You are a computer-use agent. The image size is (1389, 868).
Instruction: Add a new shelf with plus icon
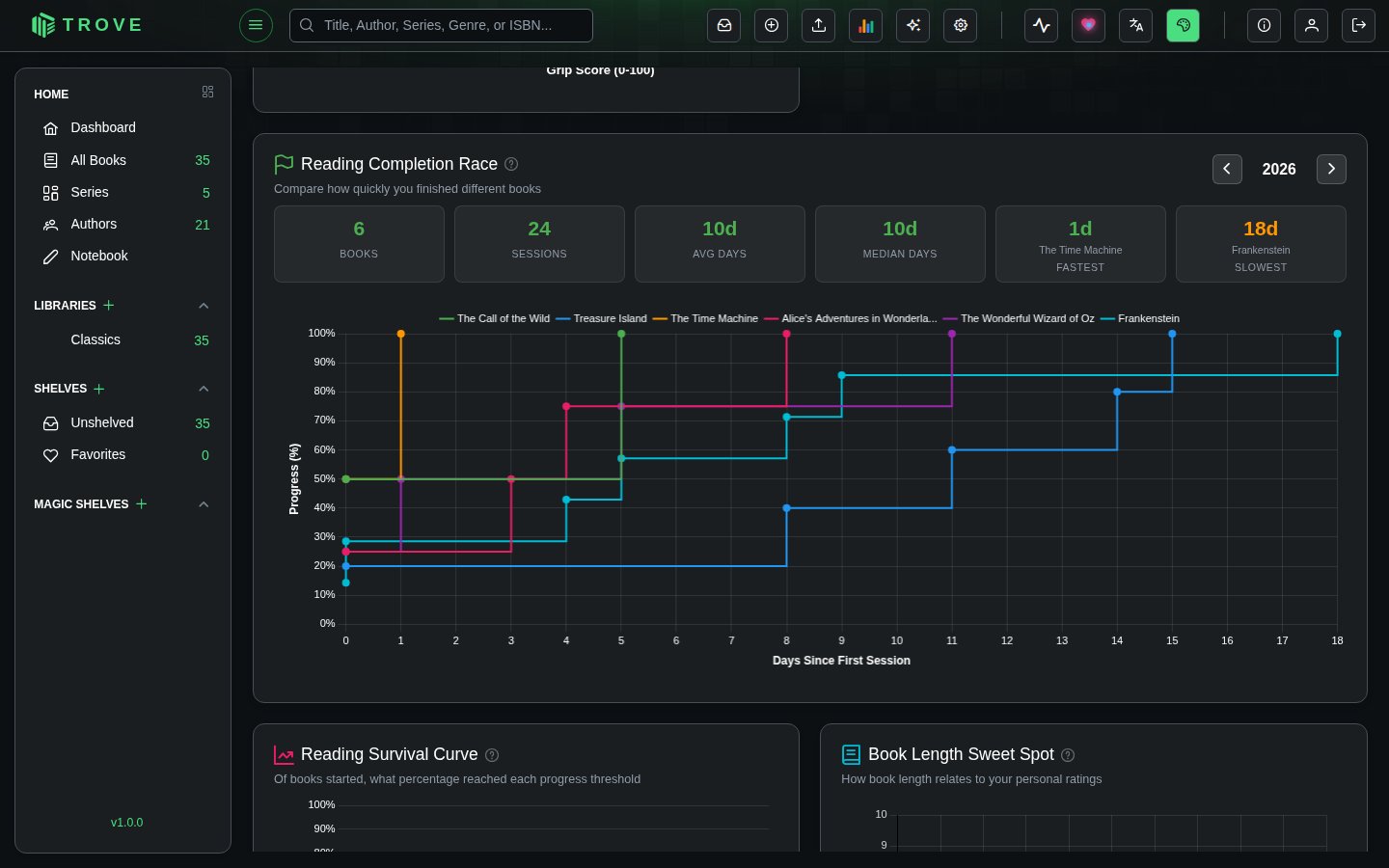coord(99,389)
